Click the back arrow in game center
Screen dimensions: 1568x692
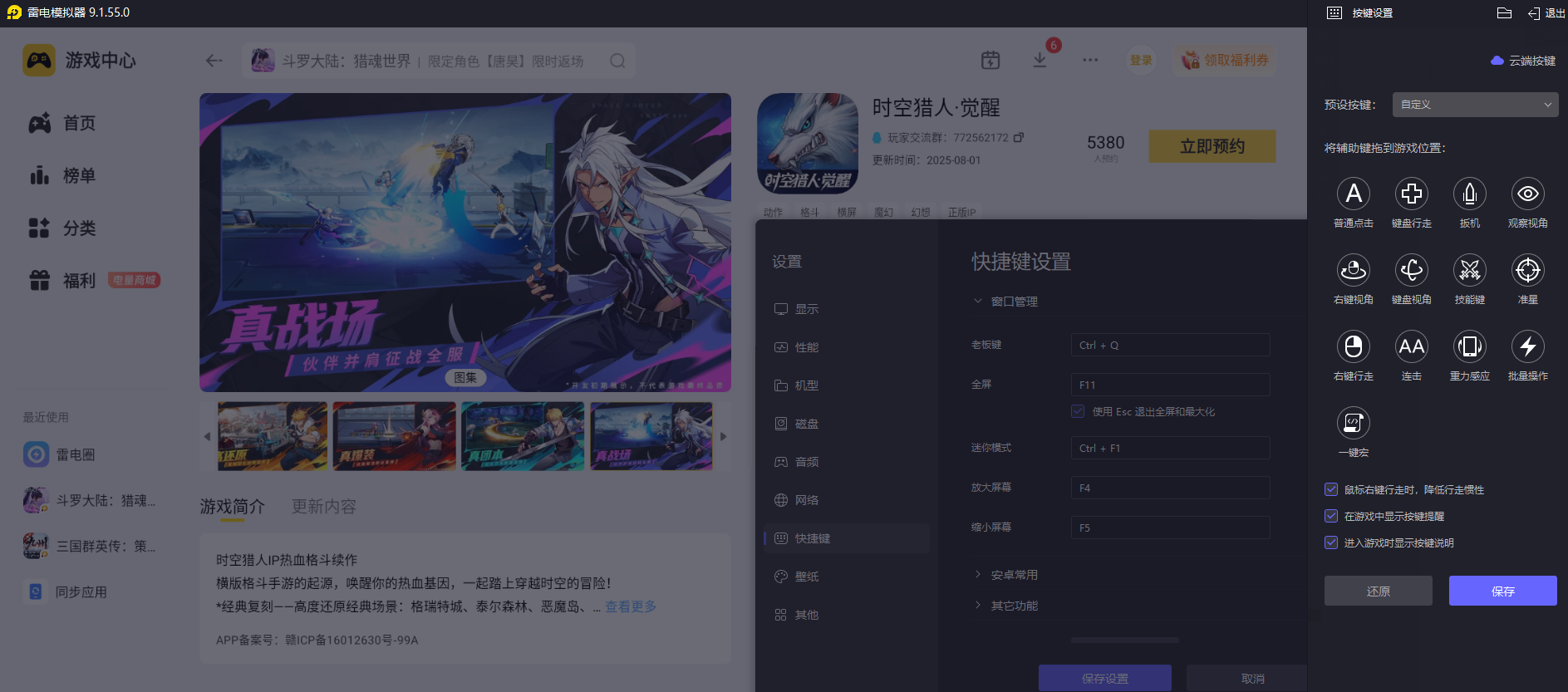click(214, 61)
